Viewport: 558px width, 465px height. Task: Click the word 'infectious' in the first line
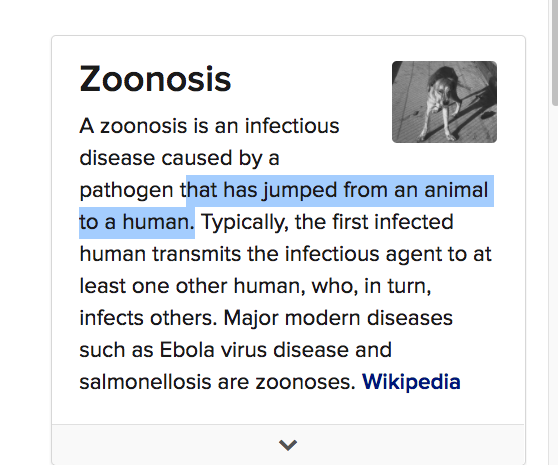292,126
